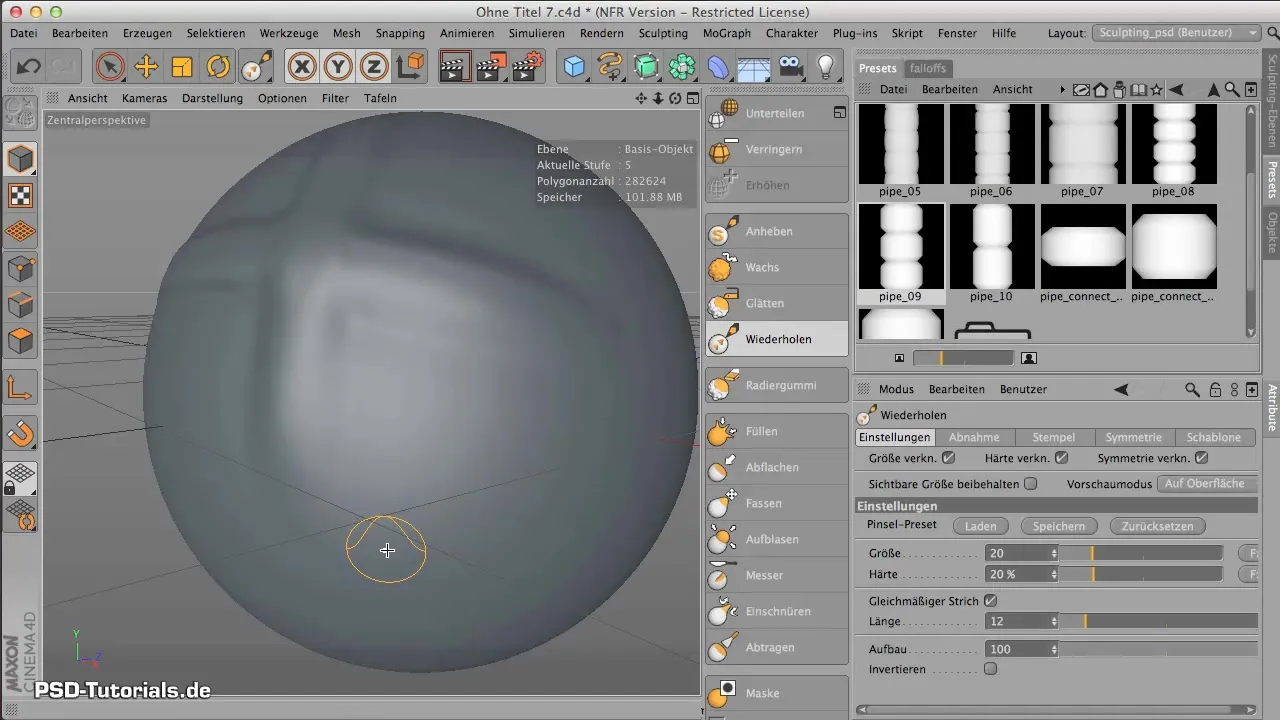Enable Sichtbare Größe beibehalten checkbox
Screen dimensions: 1280x720
(1031, 483)
